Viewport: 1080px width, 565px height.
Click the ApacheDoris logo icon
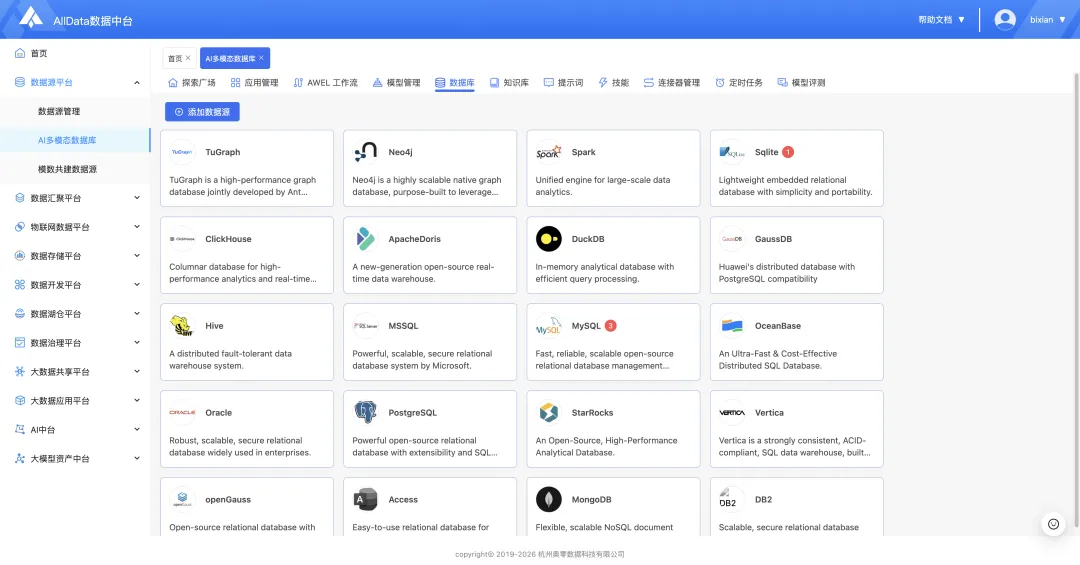pos(365,239)
